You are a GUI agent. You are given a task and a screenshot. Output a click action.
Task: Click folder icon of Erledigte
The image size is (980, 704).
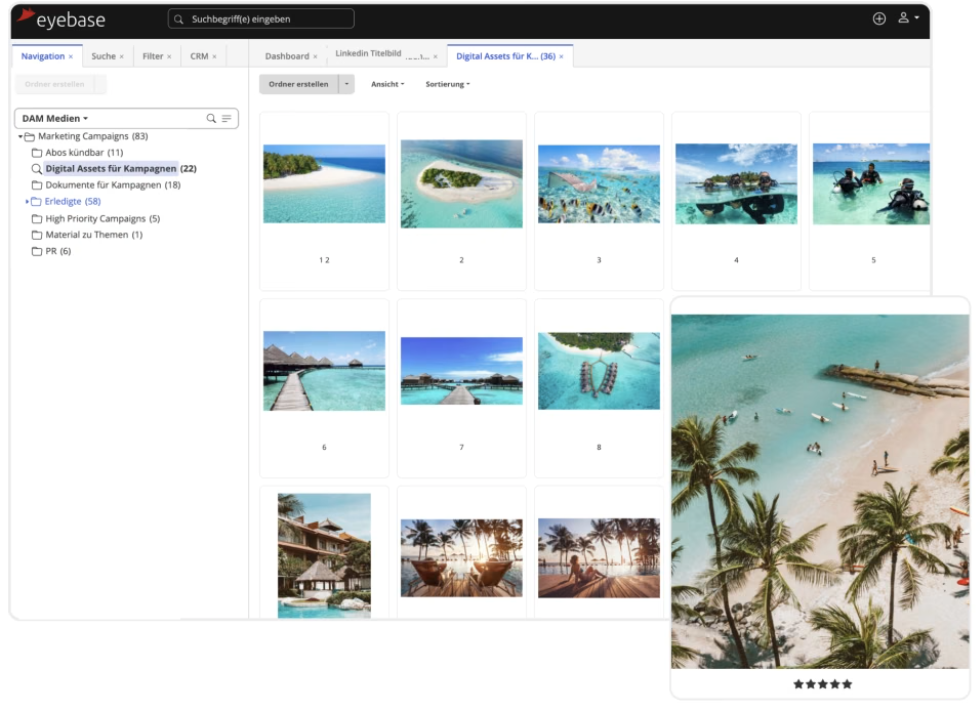point(36,201)
